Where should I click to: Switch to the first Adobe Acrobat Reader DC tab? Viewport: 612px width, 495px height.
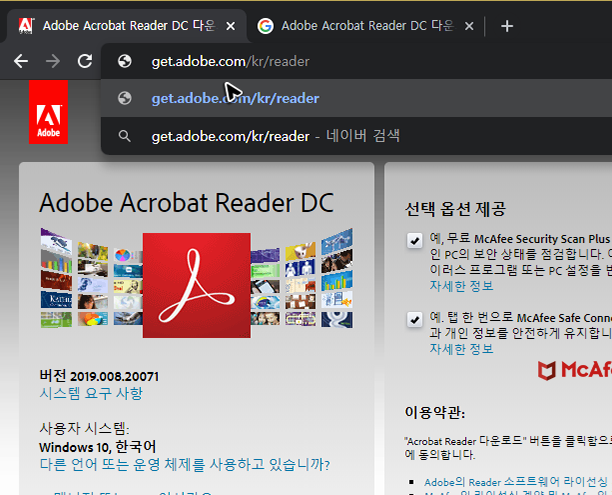click(127, 26)
